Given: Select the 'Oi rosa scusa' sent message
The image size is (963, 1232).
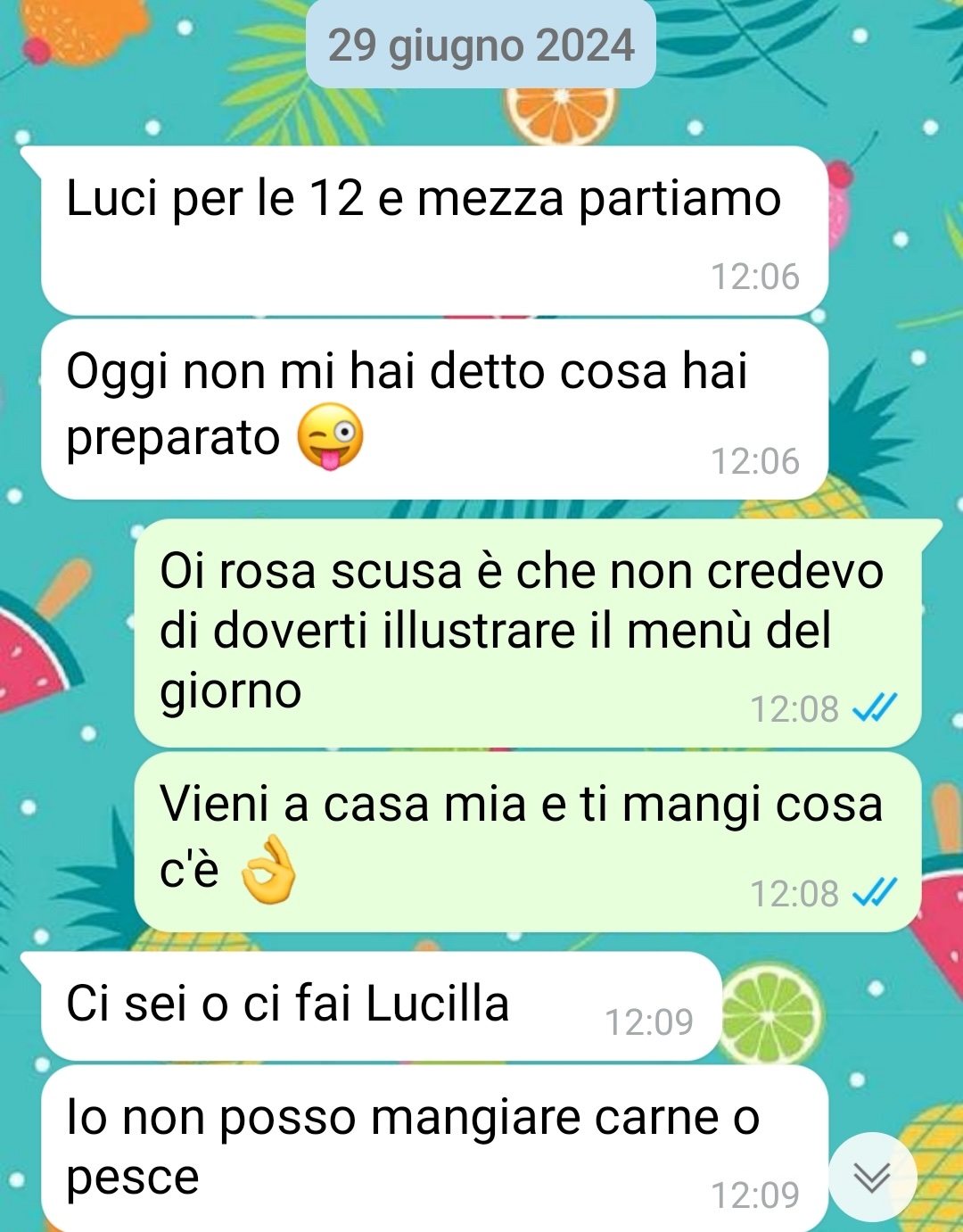Looking at the screenshot, I should [x=528, y=633].
